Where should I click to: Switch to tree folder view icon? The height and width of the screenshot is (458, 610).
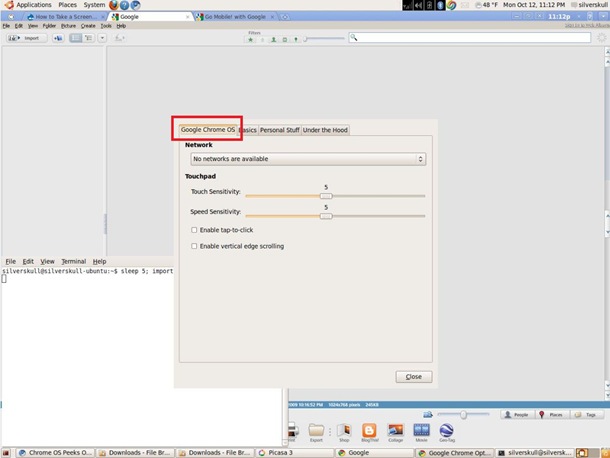89,38
